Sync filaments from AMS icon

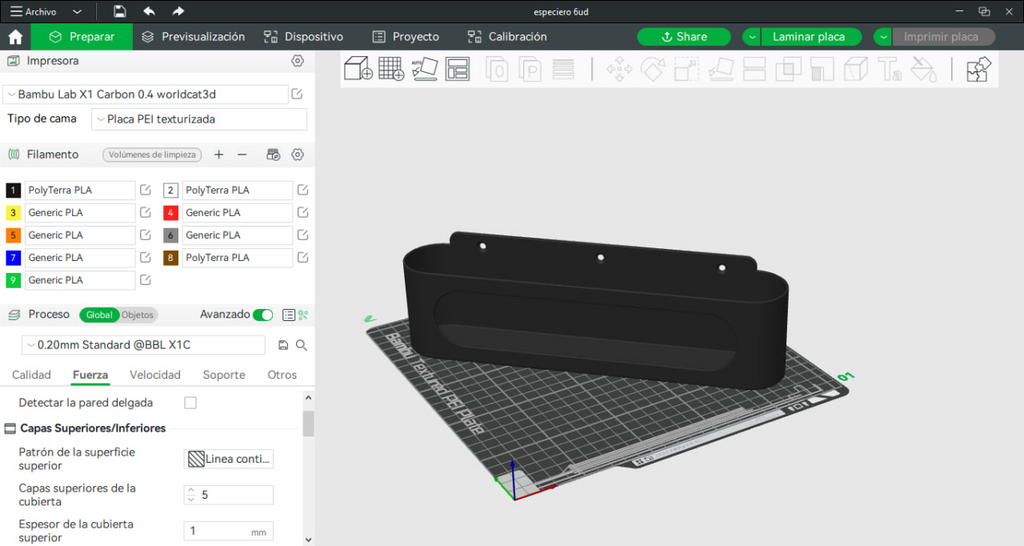(x=273, y=155)
